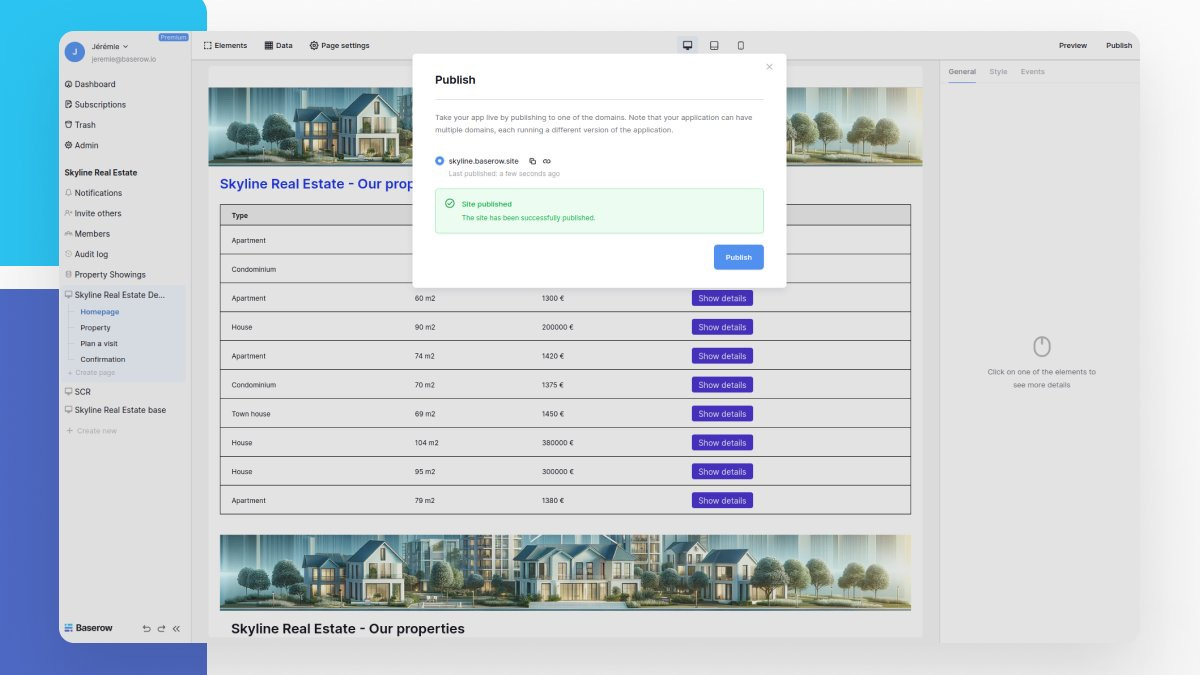The width and height of the screenshot is (1200, 675).
Task: Show details for 95 m2 House row
Action: pos(722,472)
